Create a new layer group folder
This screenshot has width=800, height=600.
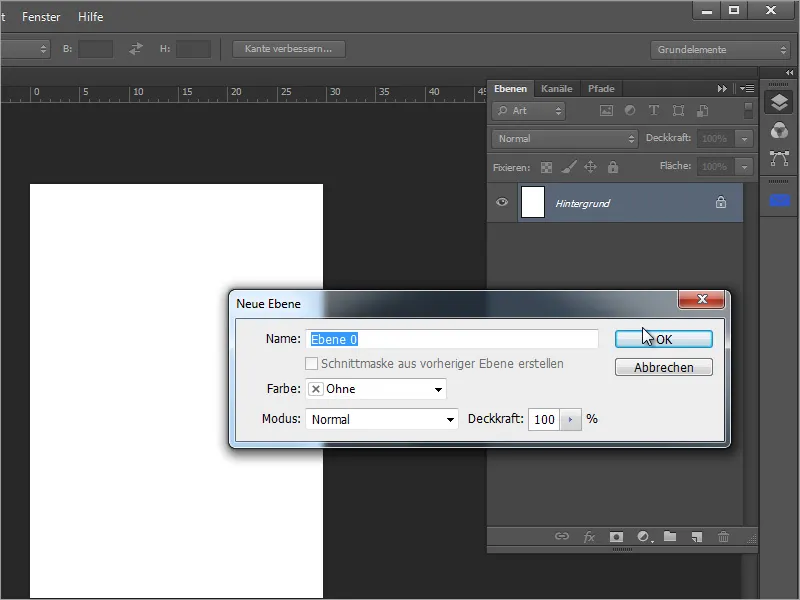(x=670, y=536)
